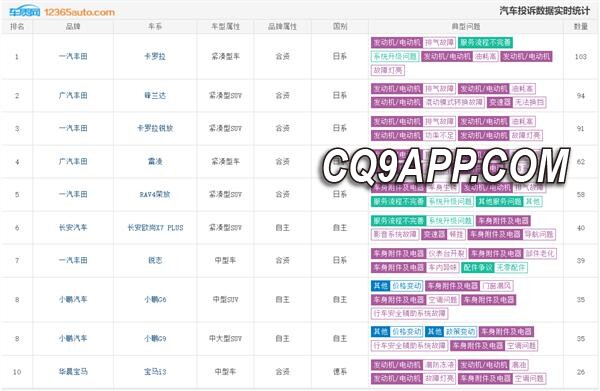The height and width of the screenshot is (391, 600).
Task: Click the 无法换挡 issue tag
Action: [x=529, y=102]
